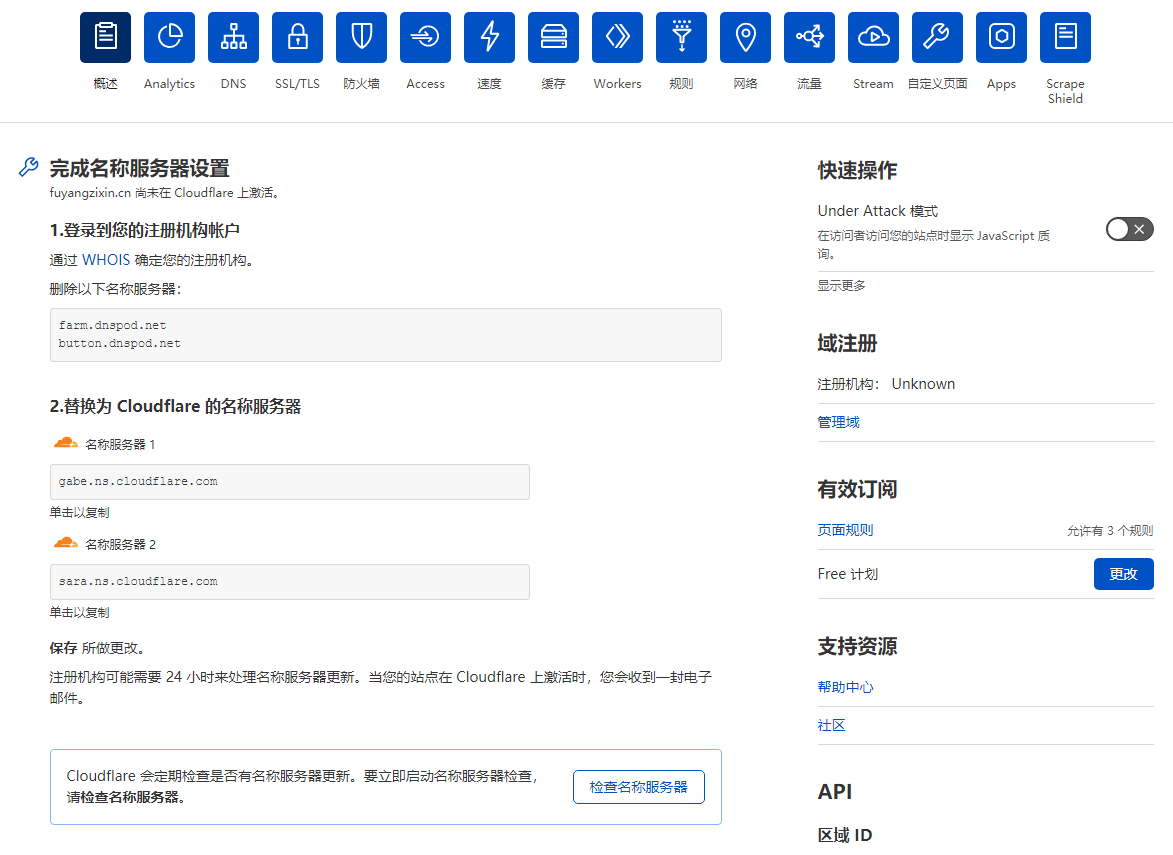Click the Access tab label
The width and height of the screenshot is (1173, 855).
(426, 84)
